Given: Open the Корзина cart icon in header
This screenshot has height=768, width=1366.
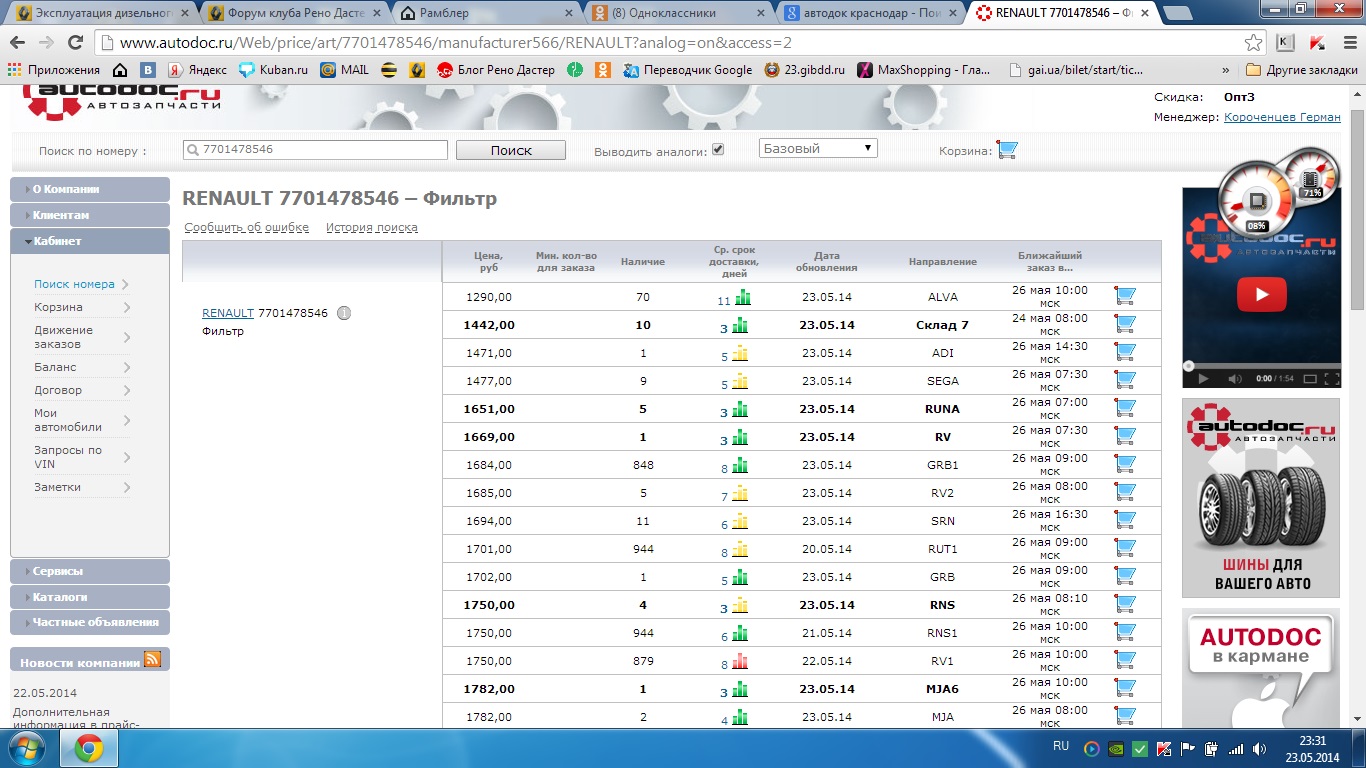Looking at the screenshot, I should 1007,150.
